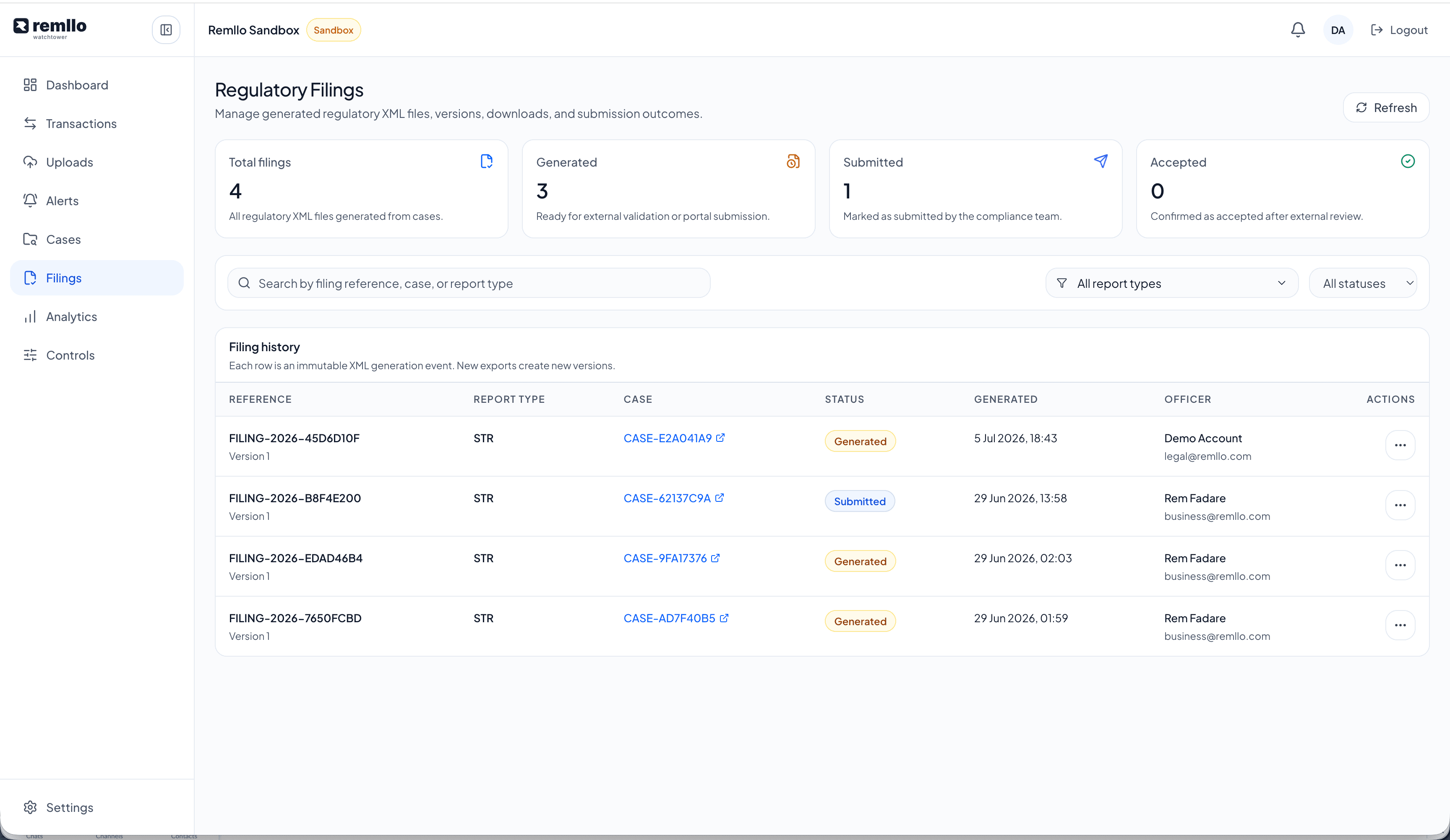Screen dimensions: 1450x840
Task: Click Generated status badge for FILING-2026-45D6D10F
Action: (x=860, y=441)
